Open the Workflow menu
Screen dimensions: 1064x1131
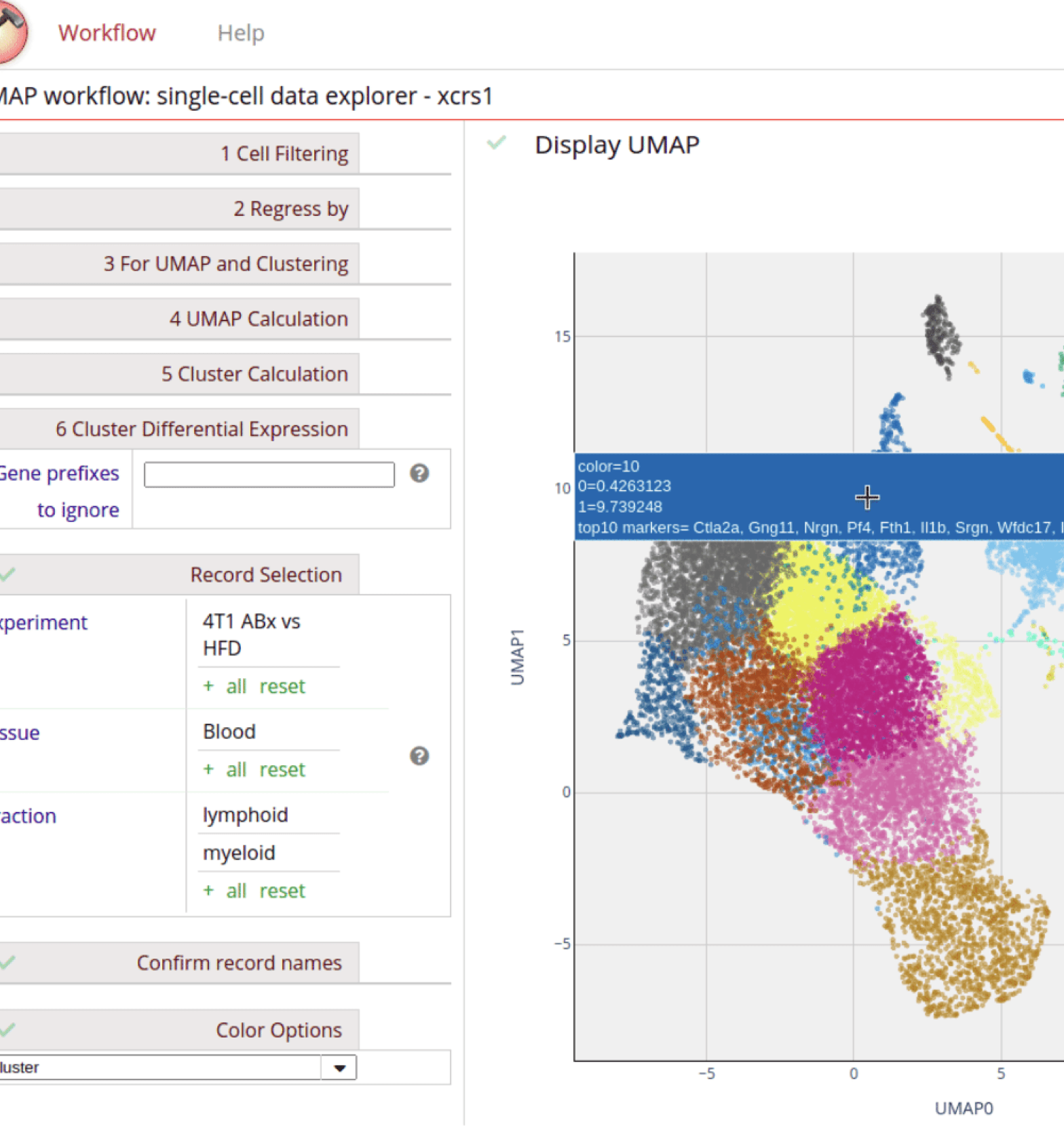pyautogui.click(x=107, y=33)
